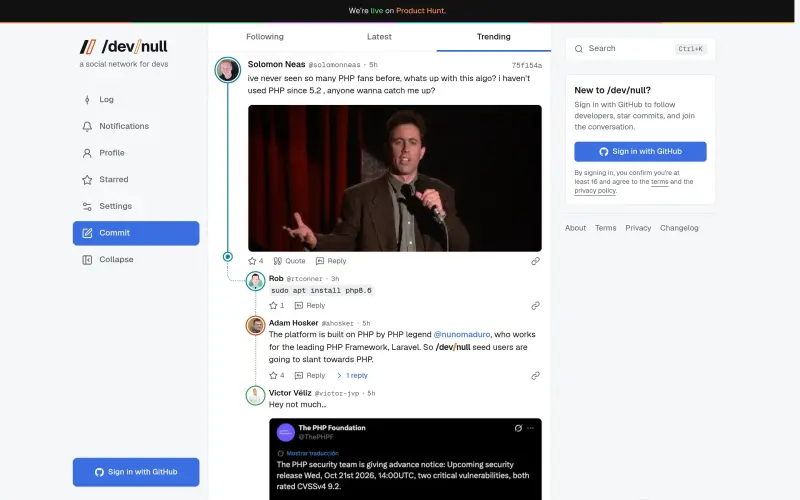Open the About footer link

(575, 228)
